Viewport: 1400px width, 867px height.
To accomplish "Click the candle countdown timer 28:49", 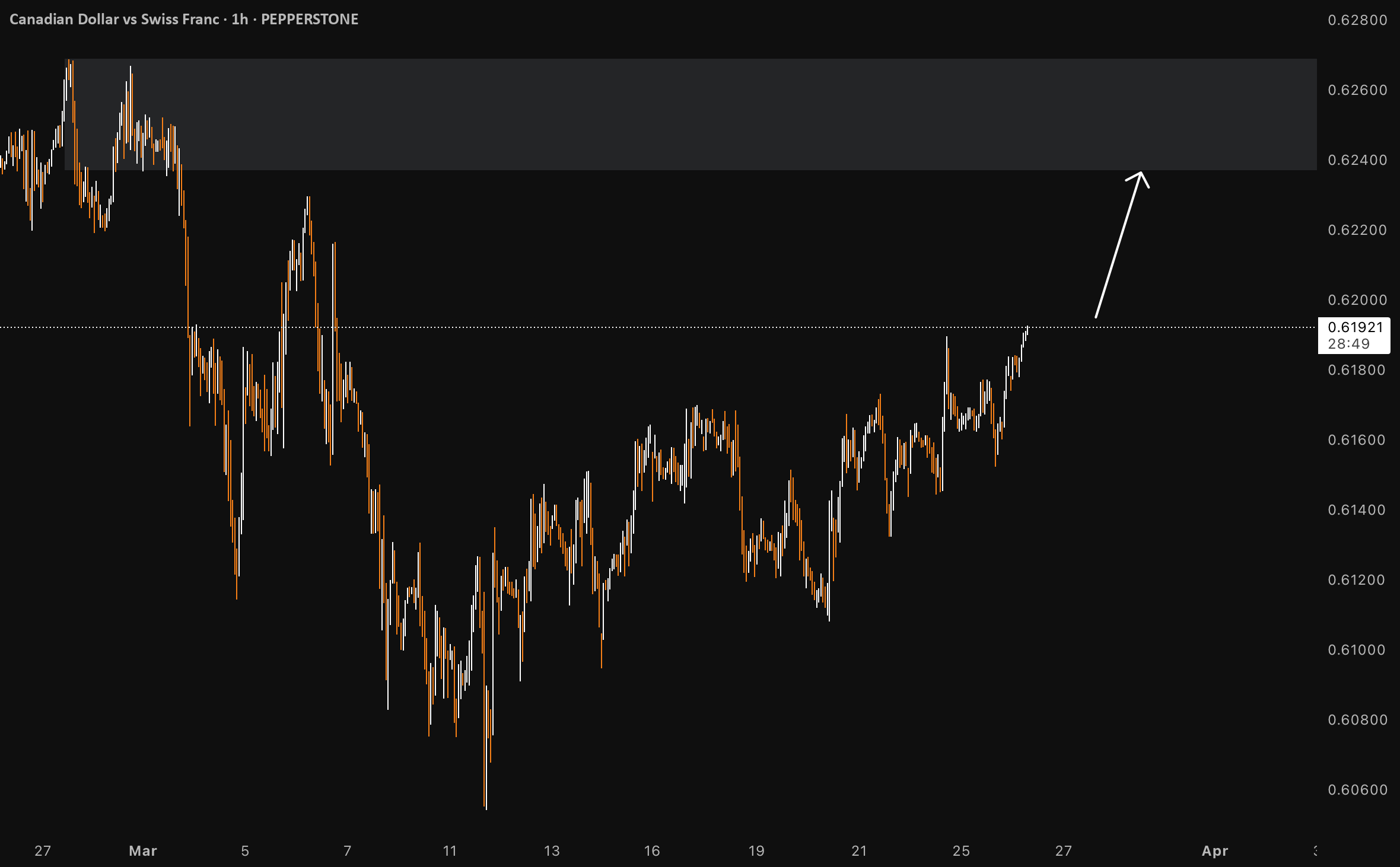I will 1348,344.
